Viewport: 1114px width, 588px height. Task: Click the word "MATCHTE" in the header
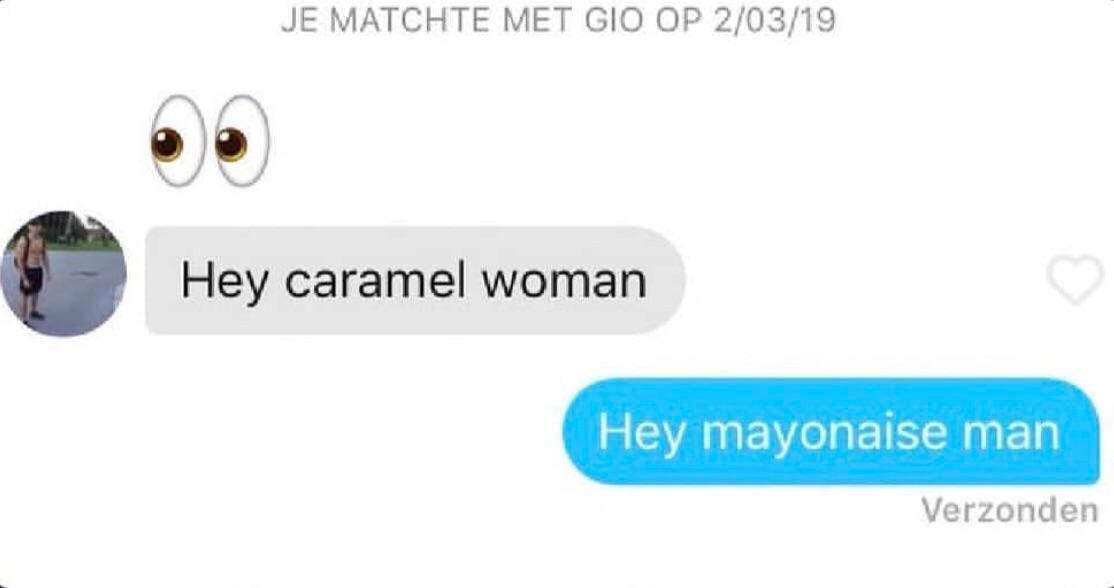coord(411,21)
